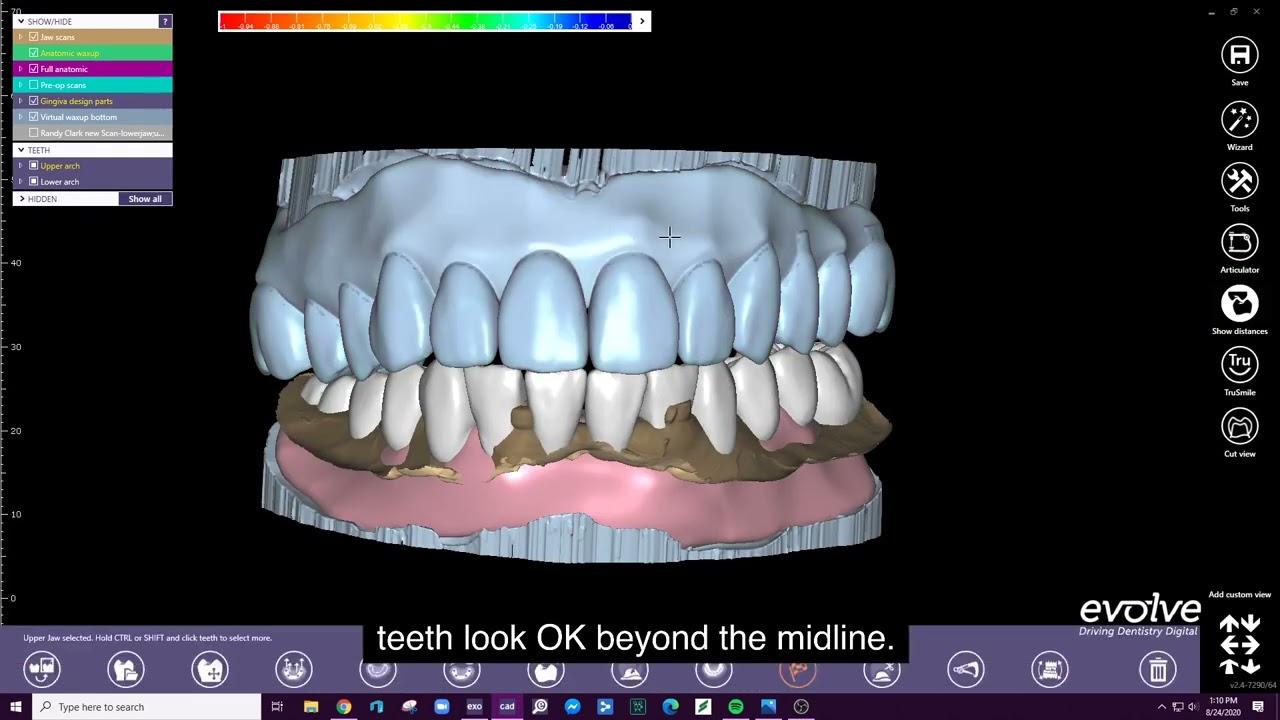1280x720 pixels.
Task: Uncheck the Anatomic waxup checkbox
Action: [x=34, y=53]
